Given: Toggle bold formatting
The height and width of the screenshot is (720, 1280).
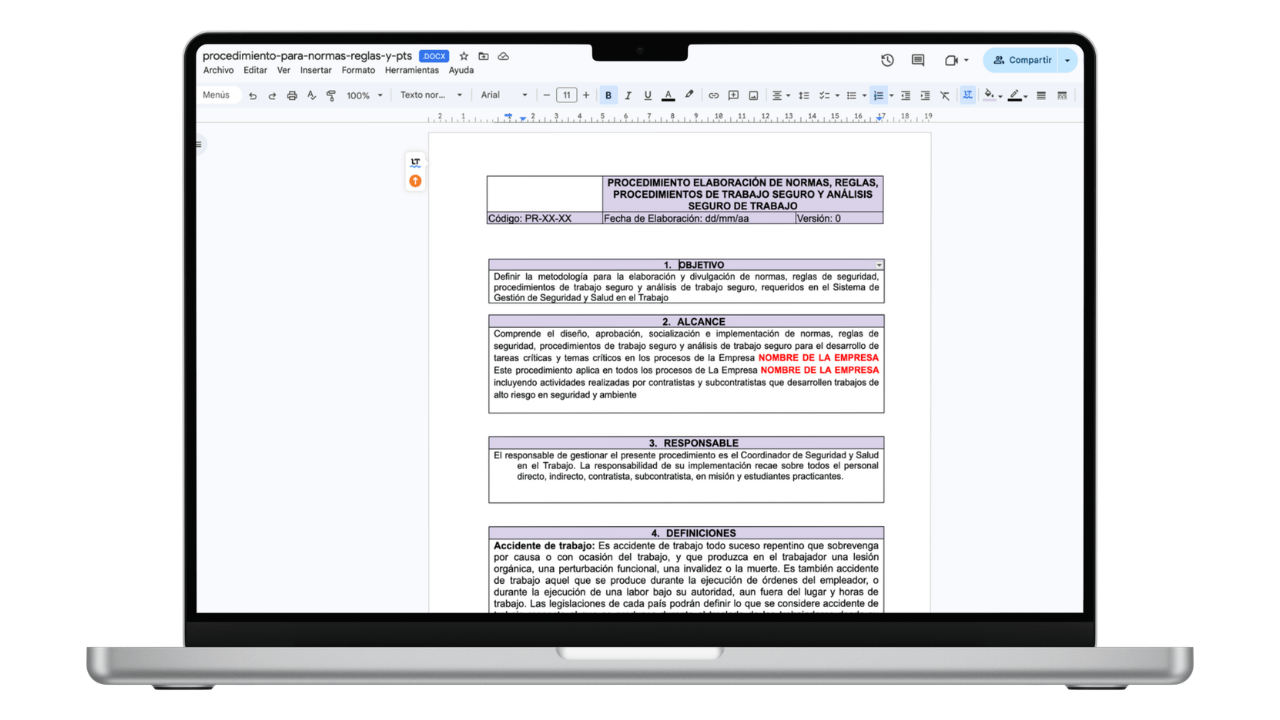Looking at the screenshot, I should pos(608,95).
